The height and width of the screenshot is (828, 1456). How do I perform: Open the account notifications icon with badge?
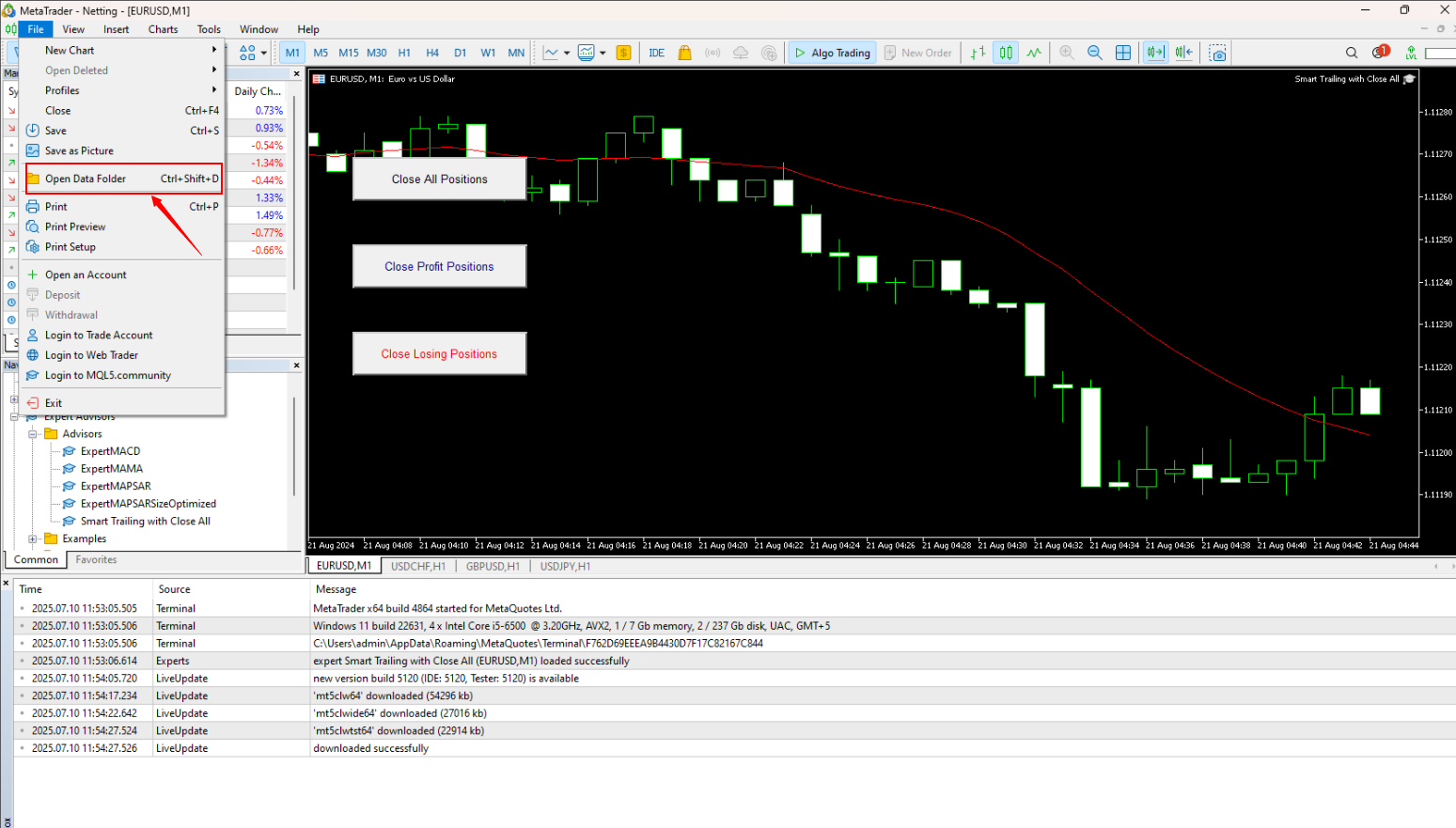click(x=1381, y=52)
